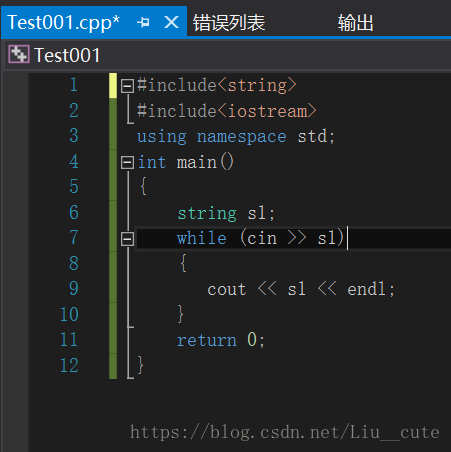Screen dimensions: 451x452
Task: Click the 'return' keyword
Action: click(x=207, y=341)
